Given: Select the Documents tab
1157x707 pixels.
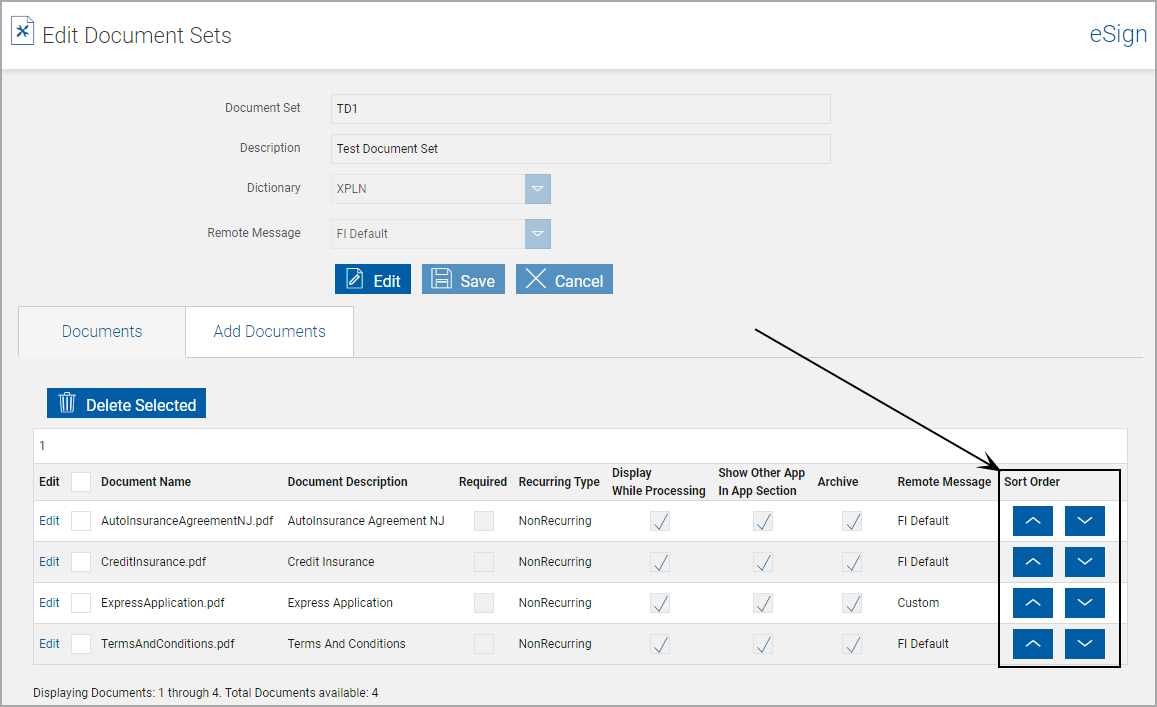Looking at the screenshot, I should click(101, 330).
